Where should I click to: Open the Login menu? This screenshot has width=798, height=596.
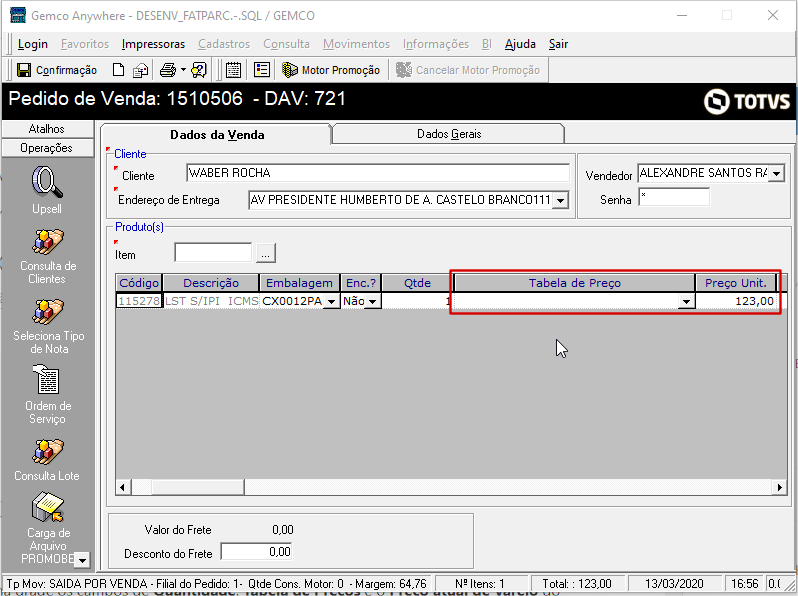[x=33, y=44]
